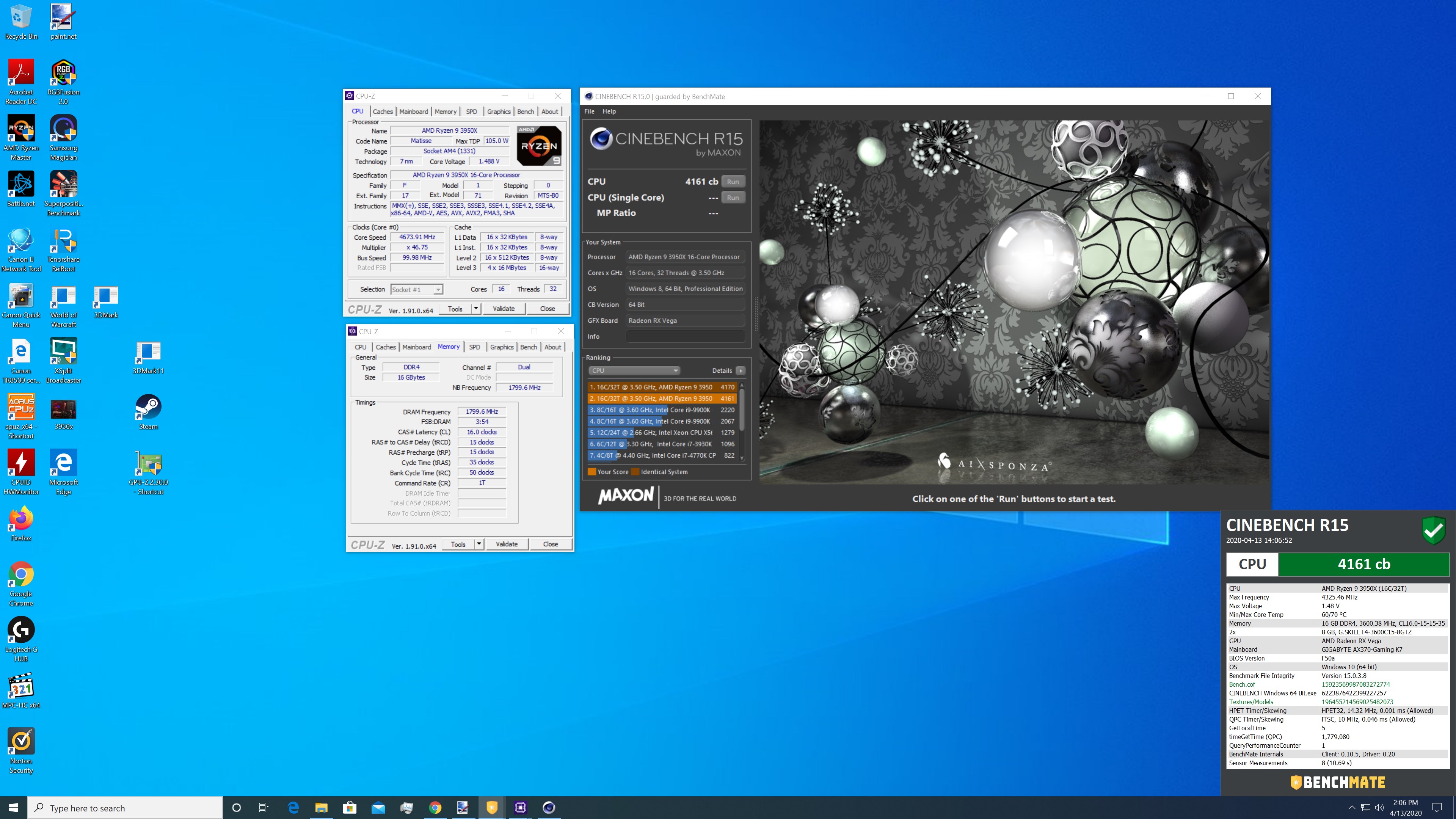Open the Battle.net desktop icon

click(x=21, y=189)
